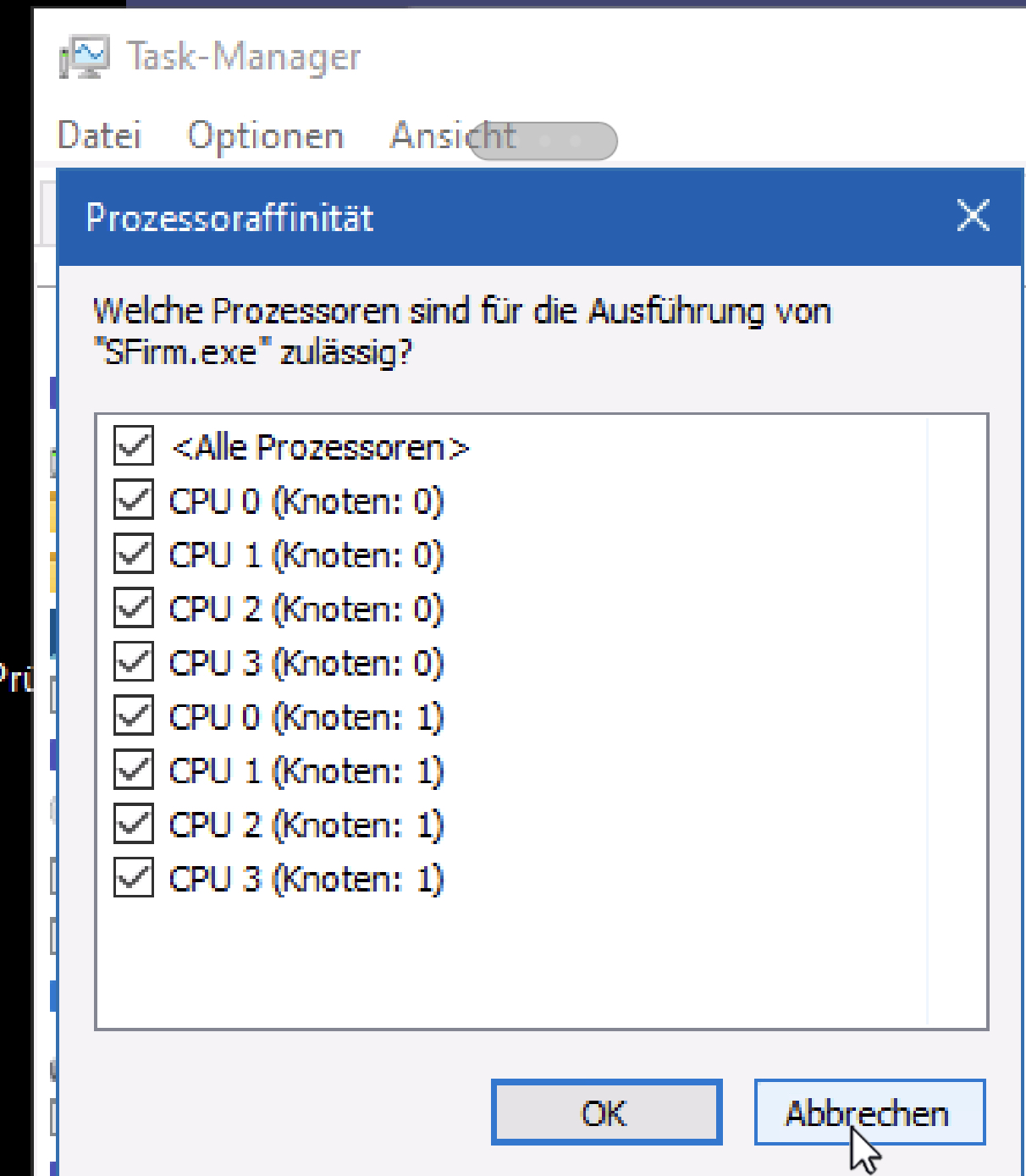Disable CPU 3 (Knoten: 0)
Image resolution: width=1026 pixels, height=1176 pixels.
pos(134,662)
